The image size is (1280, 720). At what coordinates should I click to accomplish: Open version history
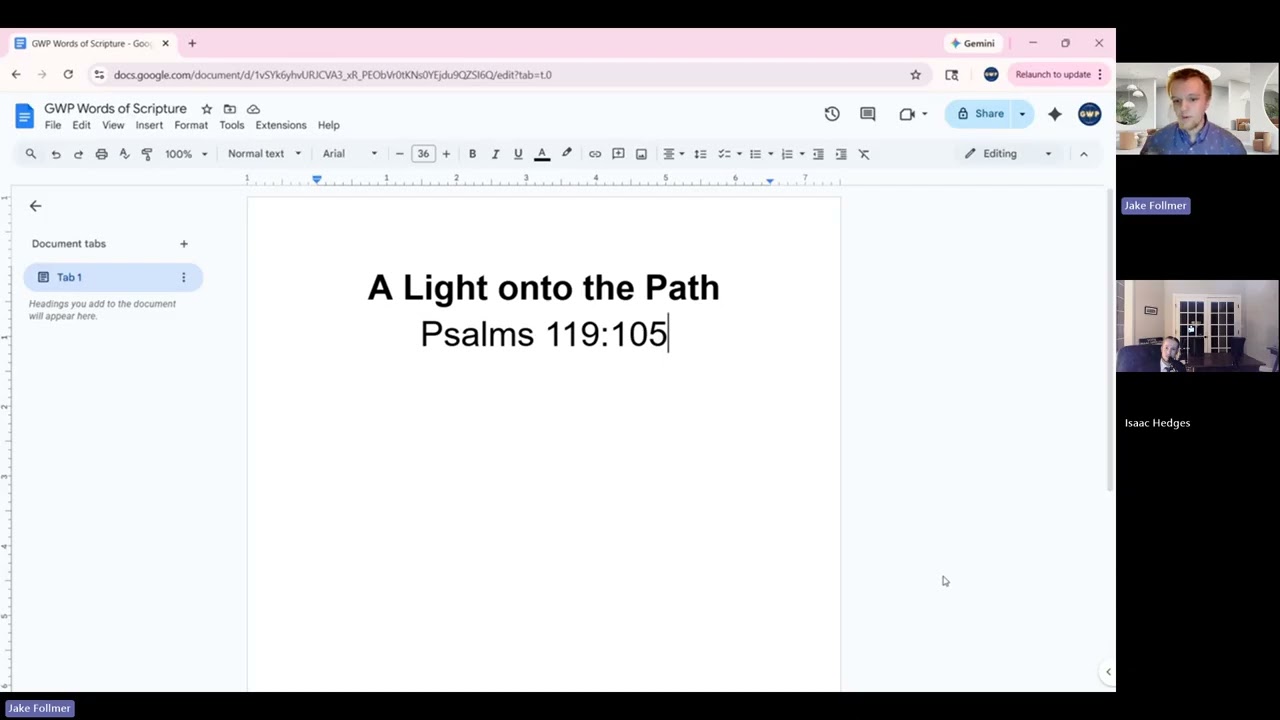[x=832, y=114]
